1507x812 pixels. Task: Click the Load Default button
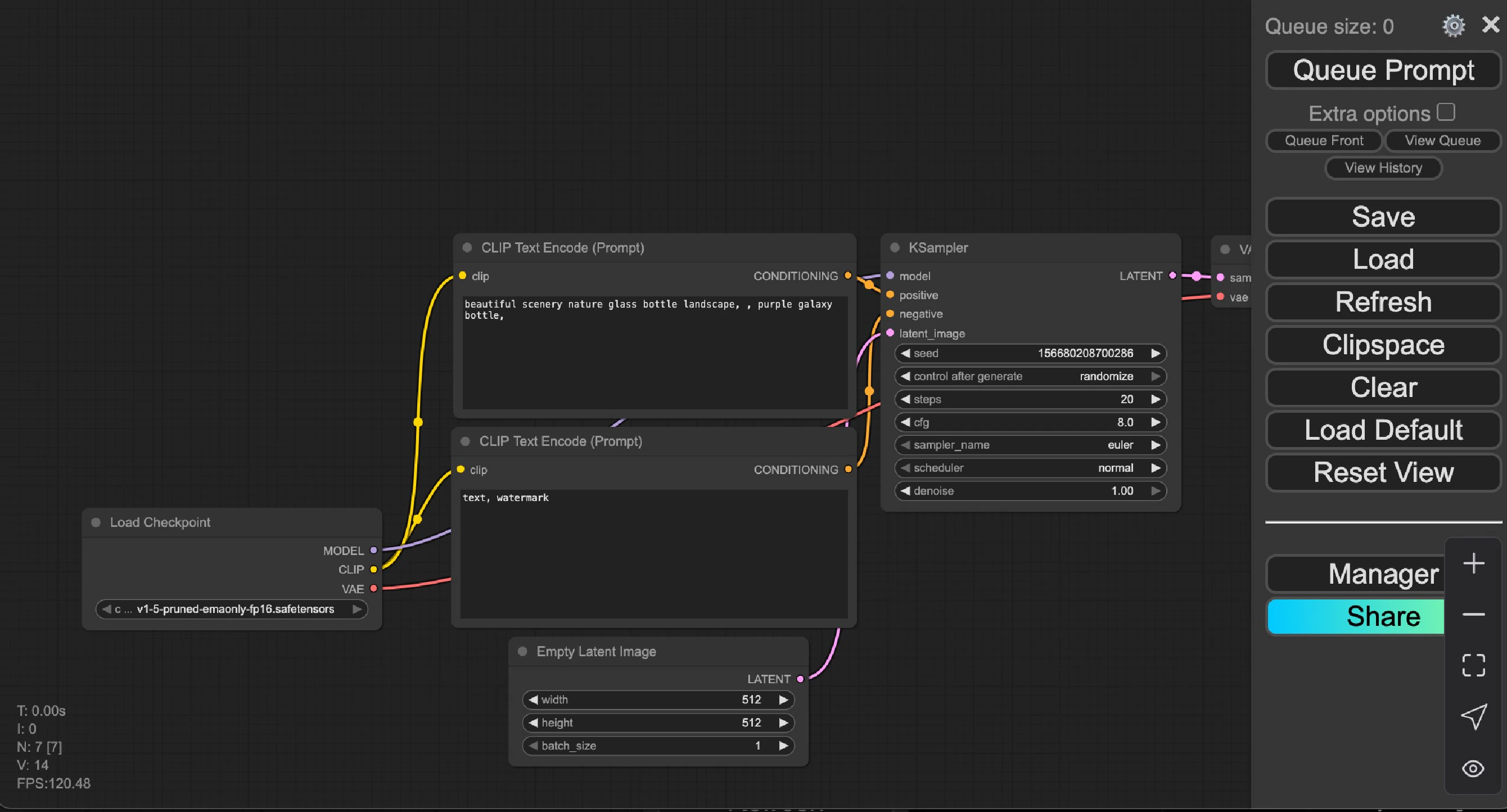pos(1383,430)
